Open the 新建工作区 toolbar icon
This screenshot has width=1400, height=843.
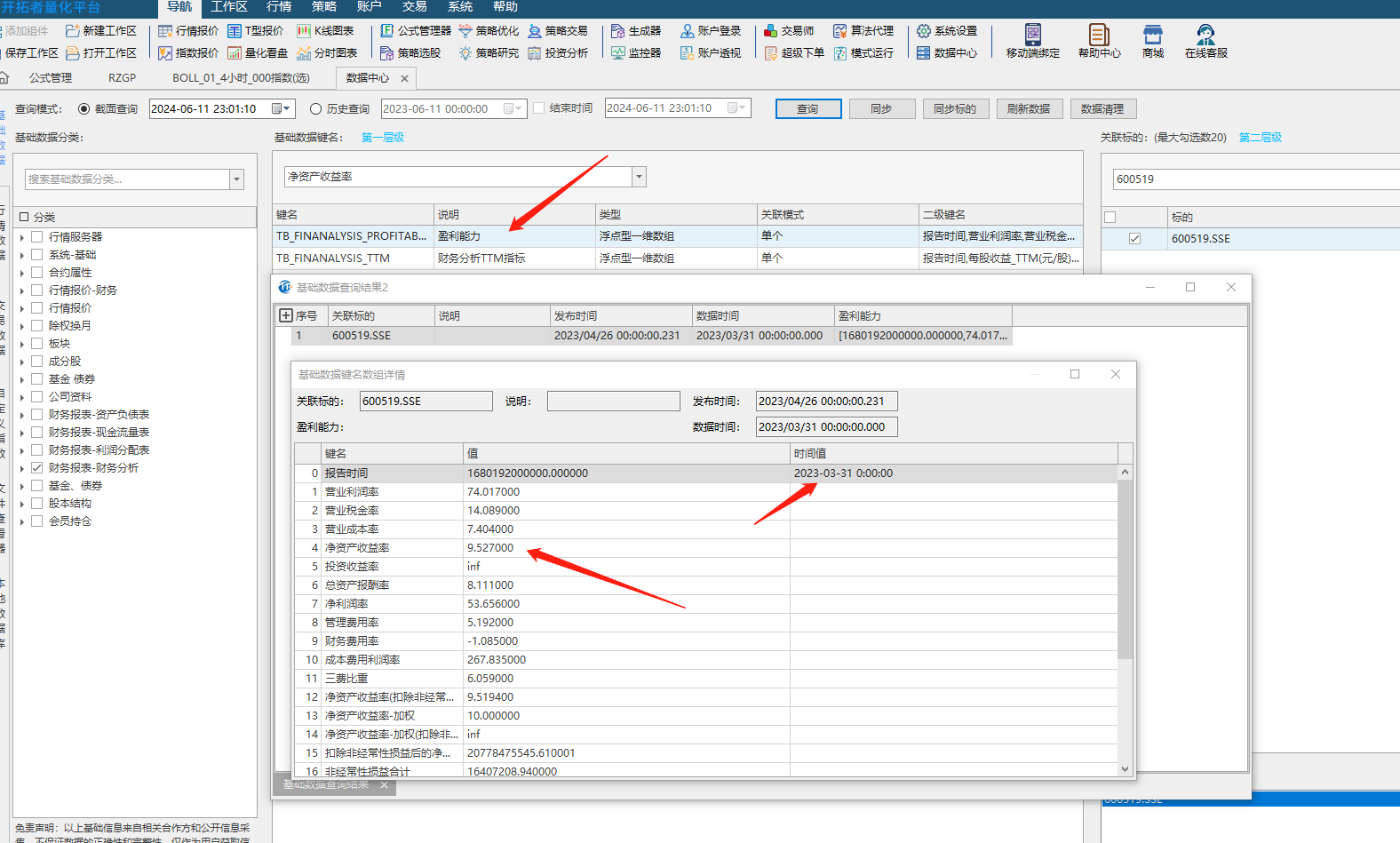pyautogui.click(x=101, y=31)
